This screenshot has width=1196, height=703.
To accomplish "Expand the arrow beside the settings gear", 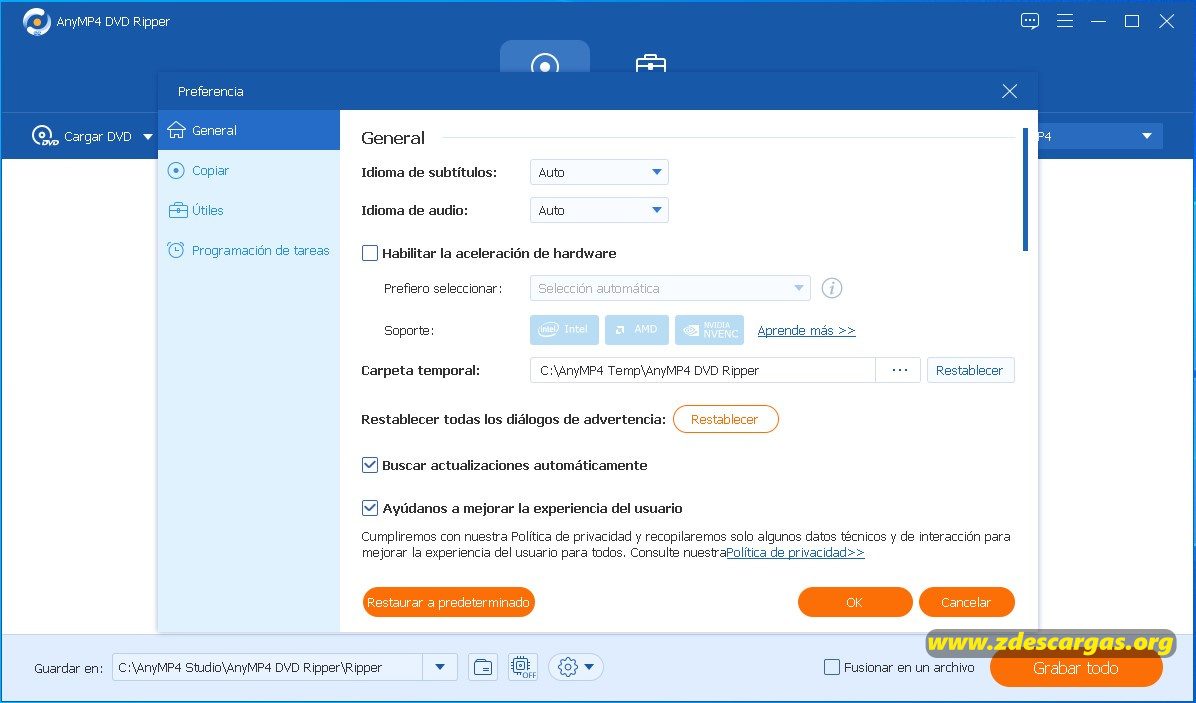I will 590,667.
